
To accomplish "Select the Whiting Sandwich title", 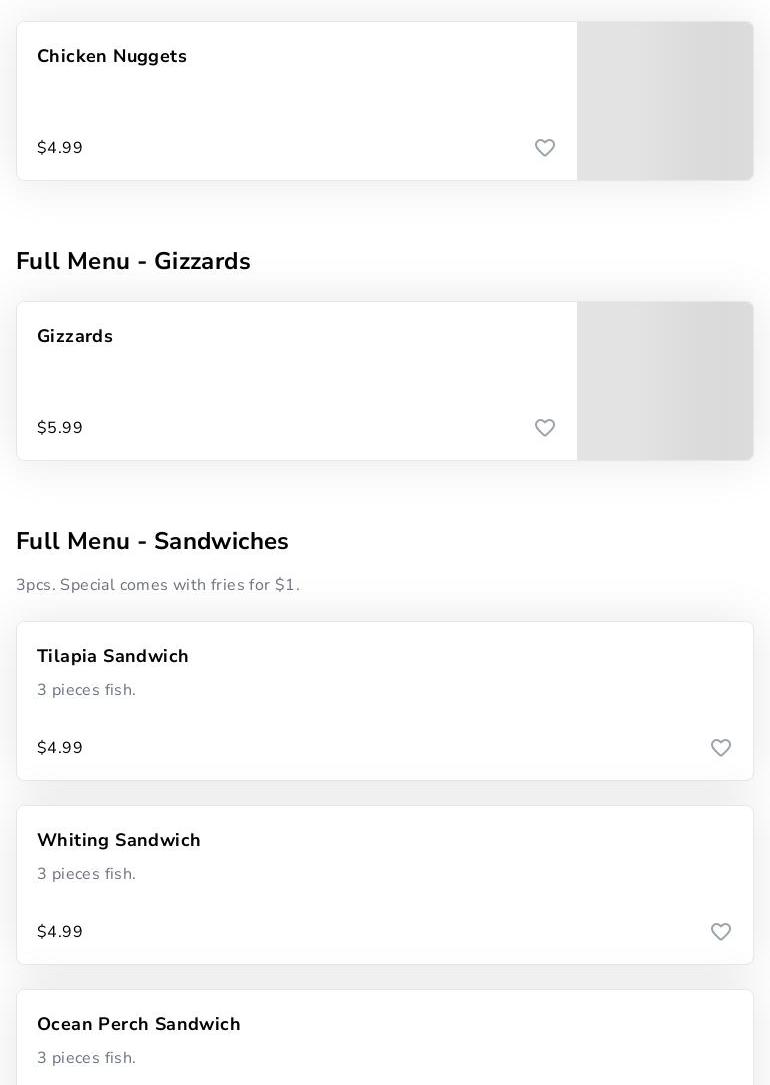I will tap(119, 841).
